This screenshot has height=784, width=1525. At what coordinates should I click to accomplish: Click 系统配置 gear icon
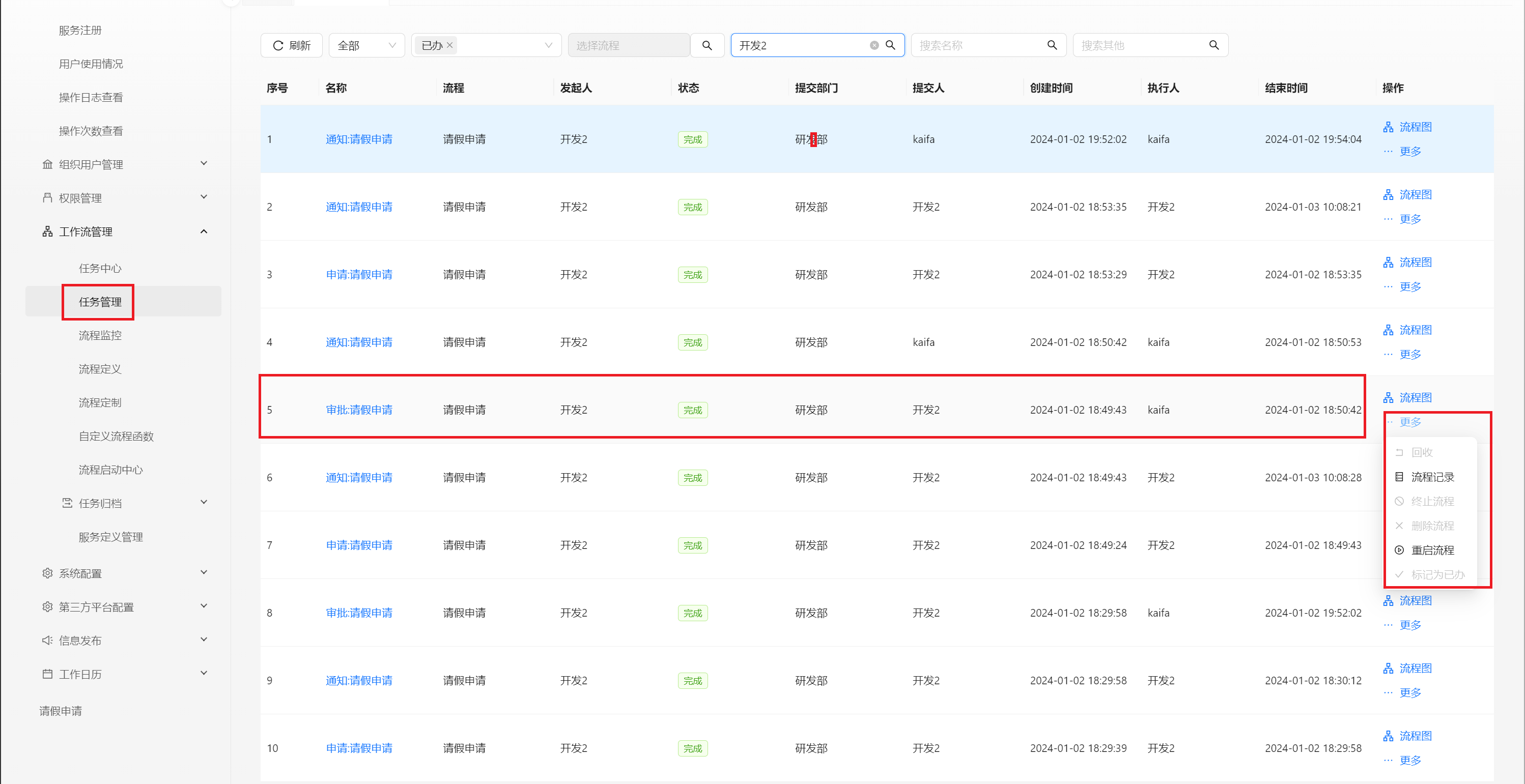pyautogui.click(x=47, y=573)
